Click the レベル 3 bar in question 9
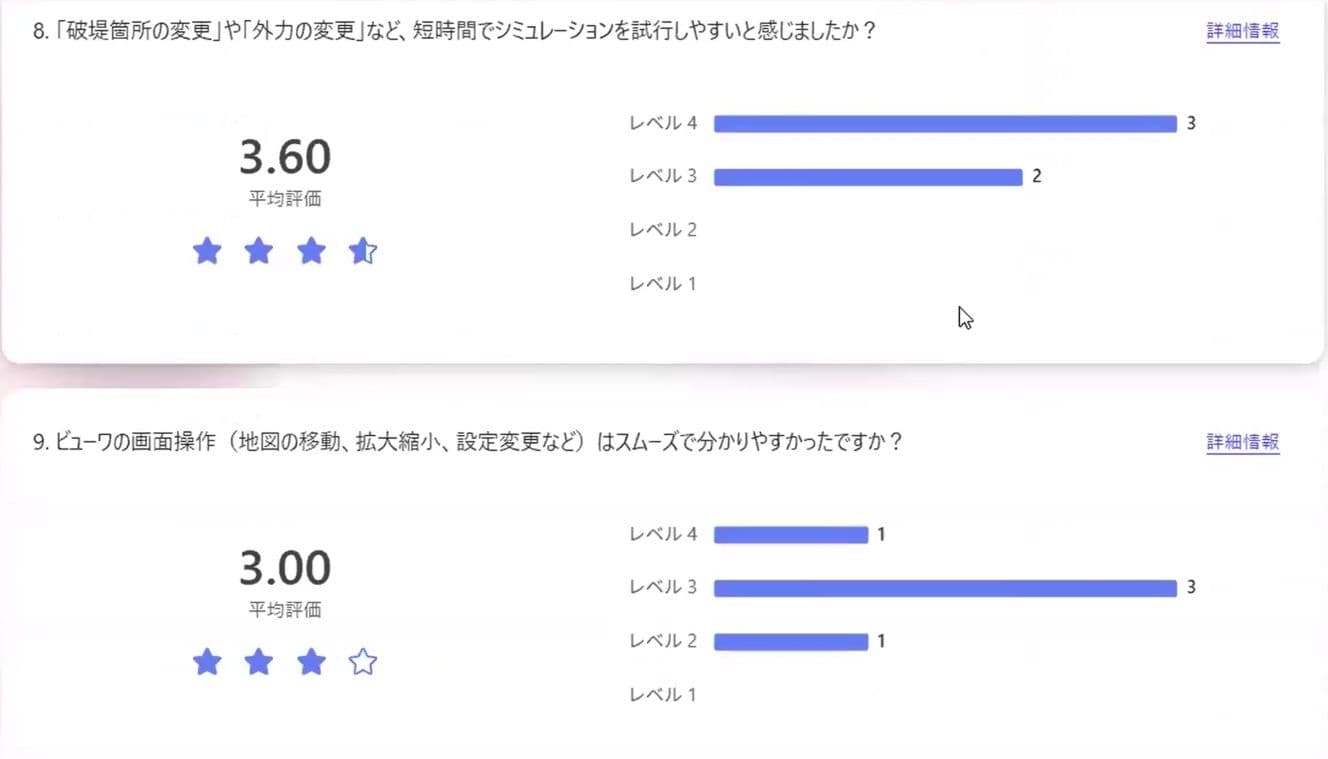Viewport: 1328px width, 759px height. point(944,588)
